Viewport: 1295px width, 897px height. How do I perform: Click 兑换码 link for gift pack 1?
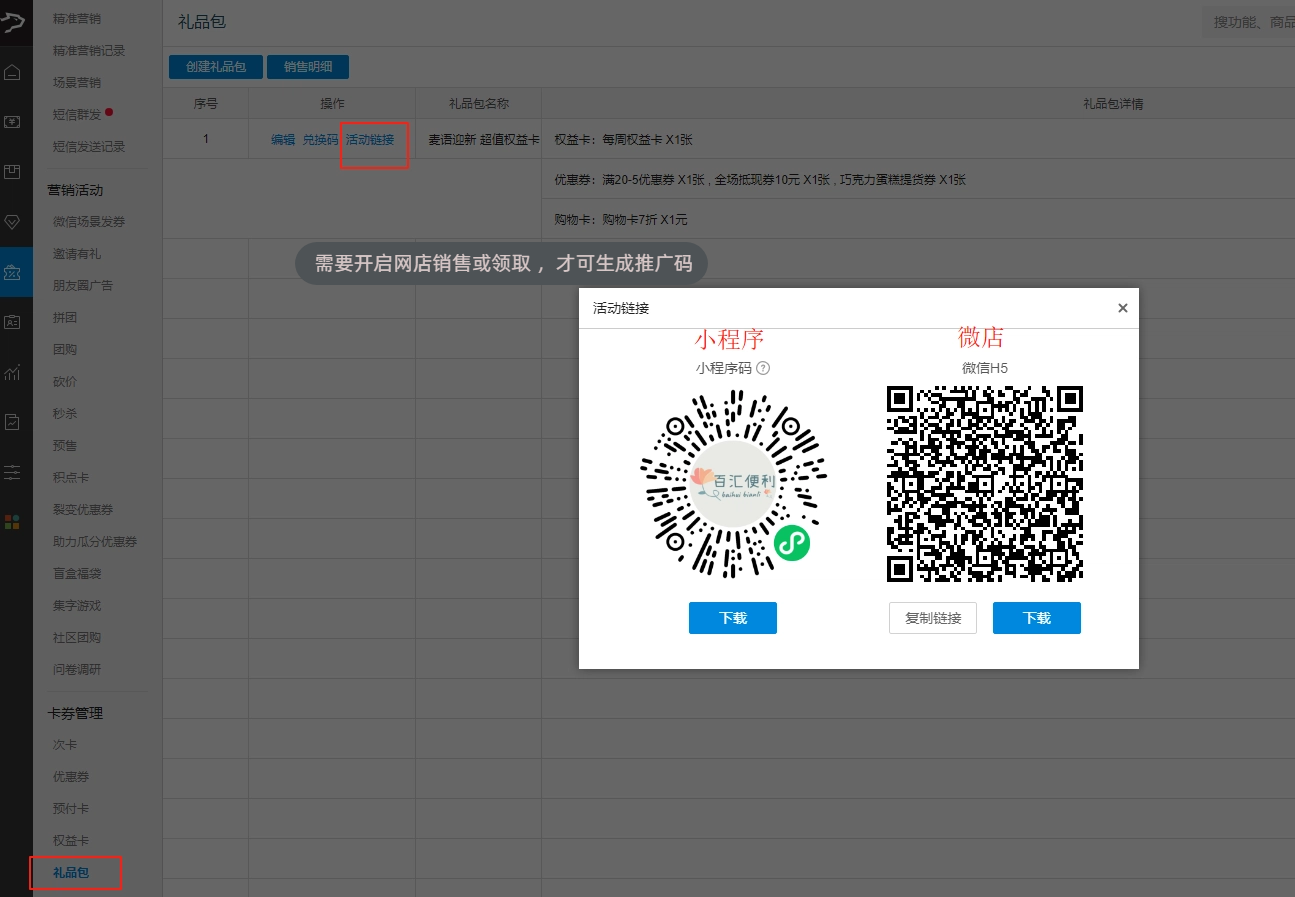point(321,140)
